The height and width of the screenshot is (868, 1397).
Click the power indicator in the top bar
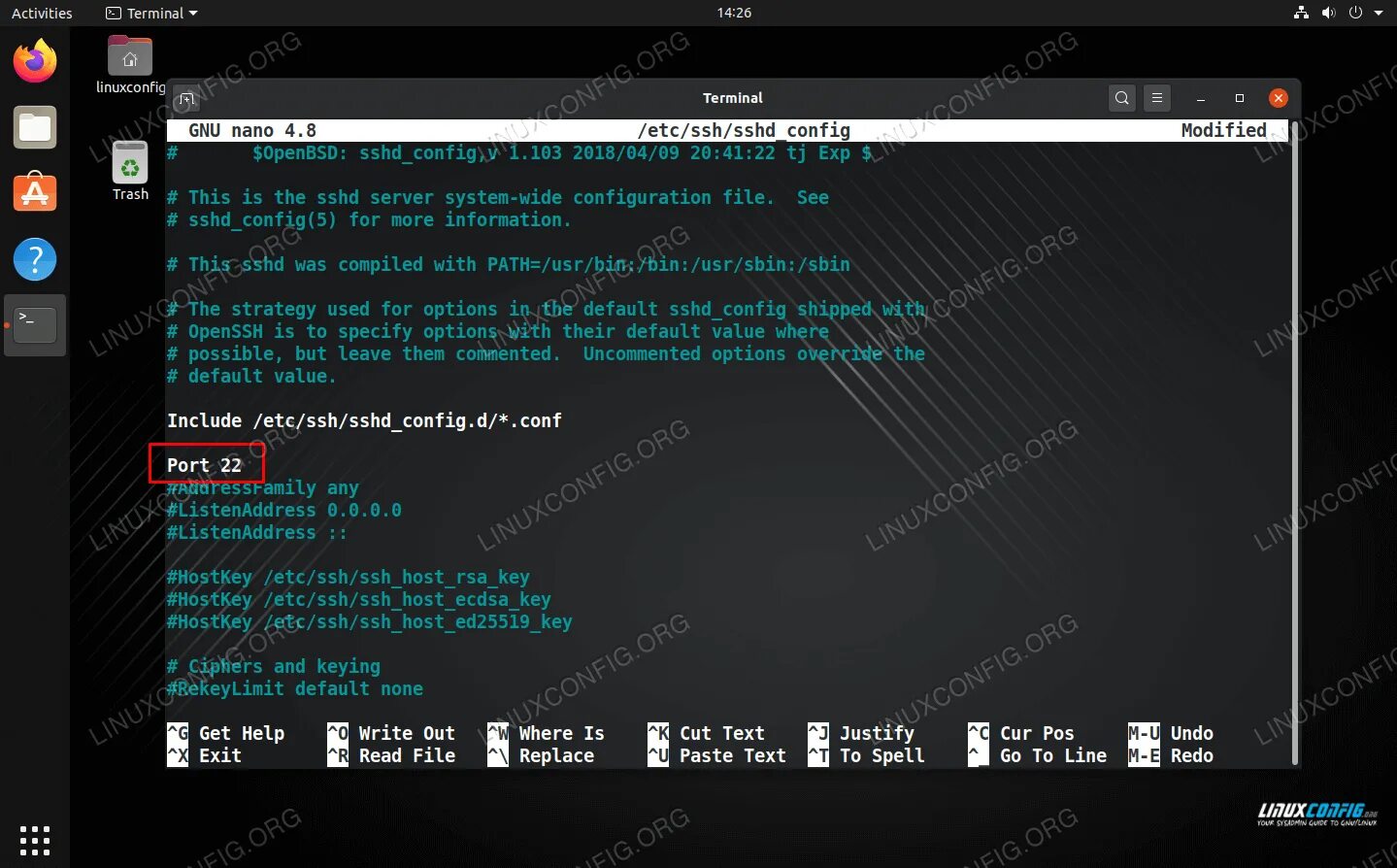pos(1356,13)
